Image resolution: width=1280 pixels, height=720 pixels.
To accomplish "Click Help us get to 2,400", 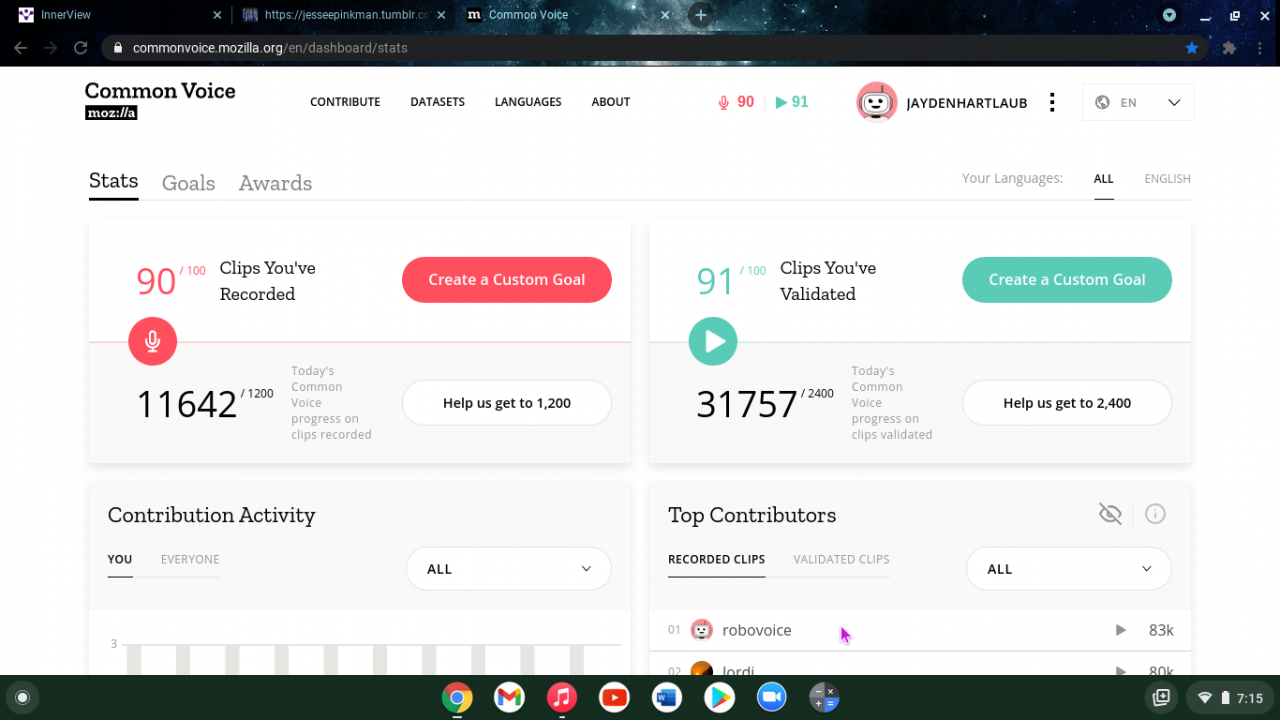I will click(x=1067, y=403).
